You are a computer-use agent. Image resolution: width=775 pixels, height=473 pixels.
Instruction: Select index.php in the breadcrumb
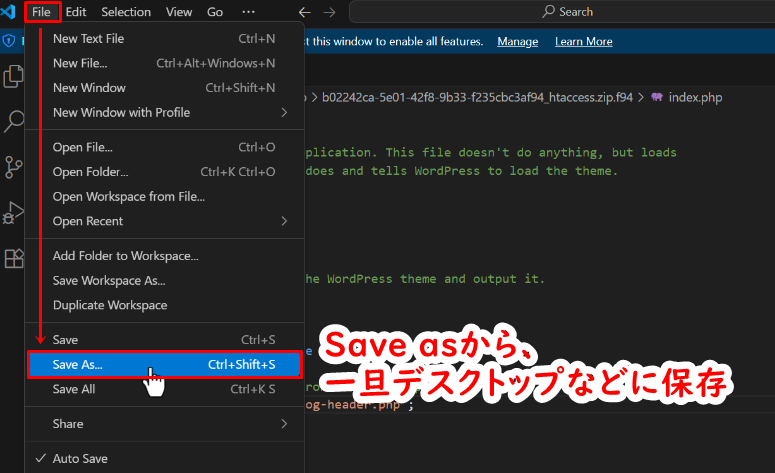pos(694,97)
